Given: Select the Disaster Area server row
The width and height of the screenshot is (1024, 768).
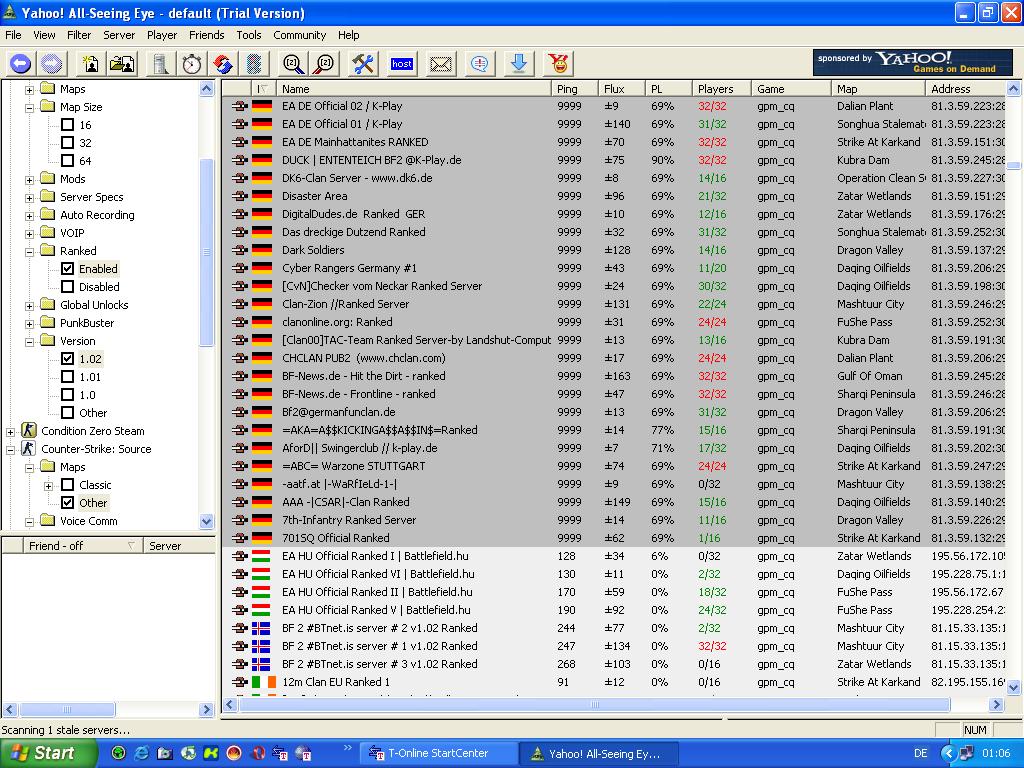Looking at the screenshot, I should coord(614,196).
